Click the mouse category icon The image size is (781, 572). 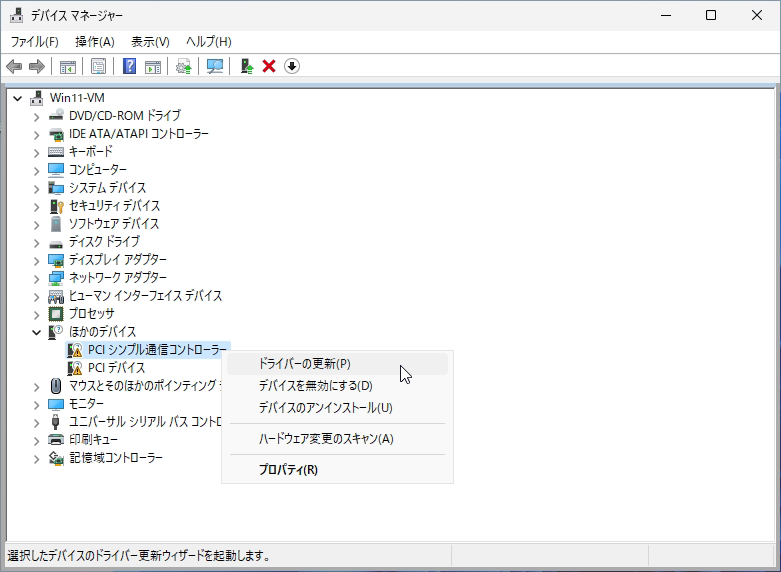coord(56,385)
